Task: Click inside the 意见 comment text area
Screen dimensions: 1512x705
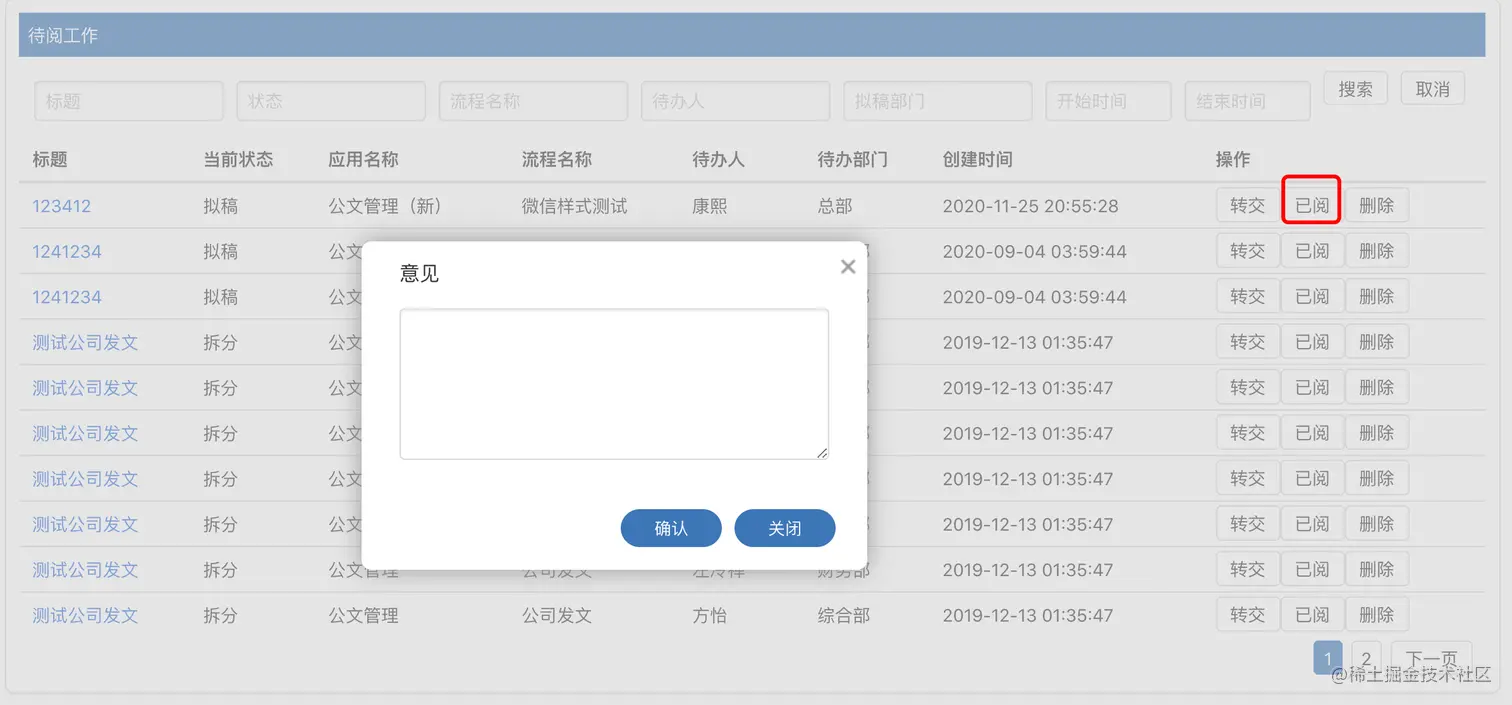Action: [x=614, y=384]
